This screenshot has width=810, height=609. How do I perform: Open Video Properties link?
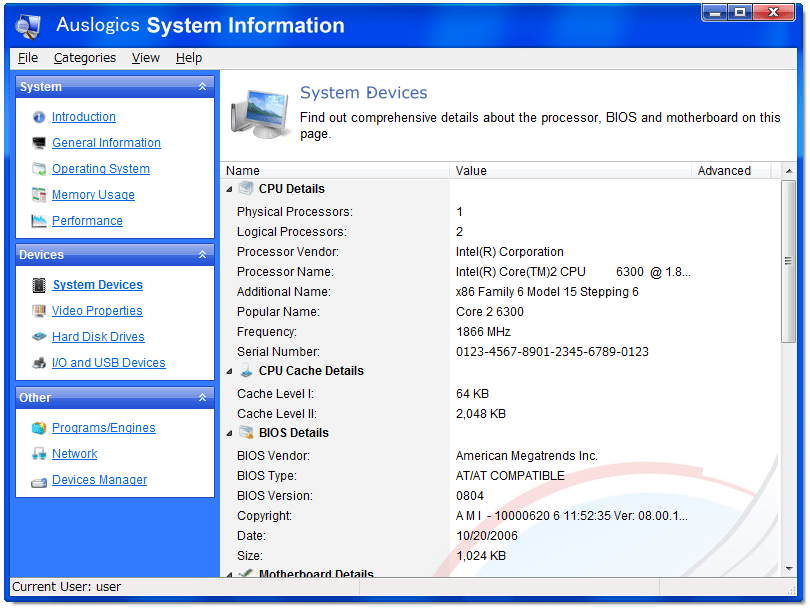point(97,311)
